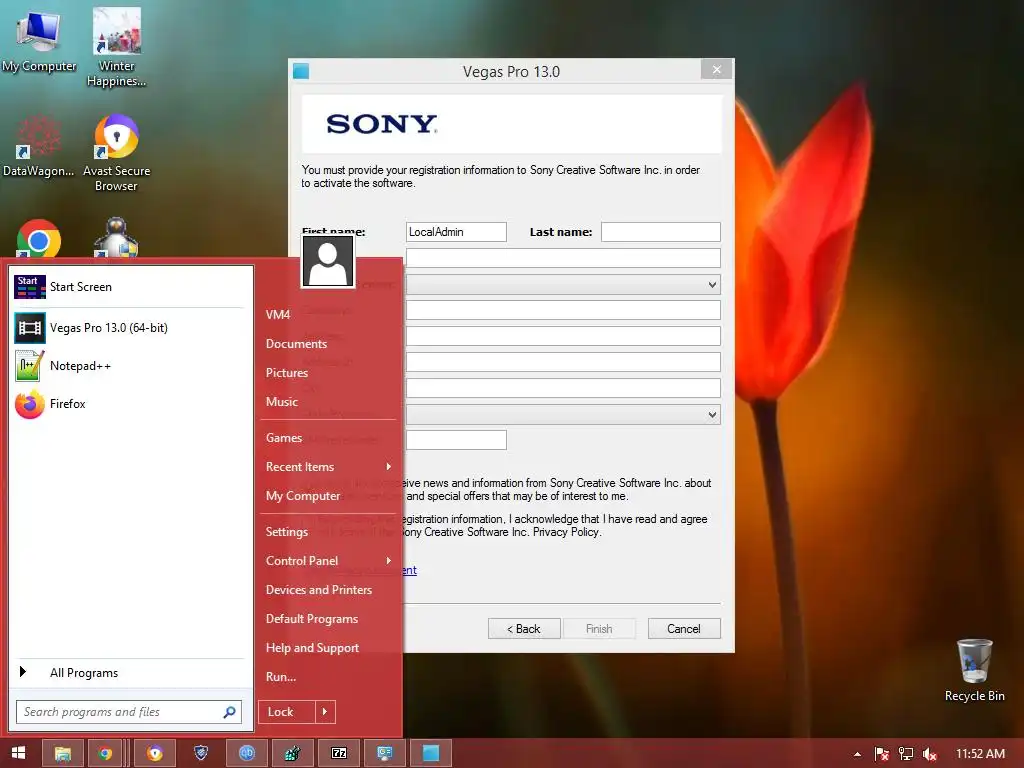Open the arrow next to Lock button
The height and width of the screenshot is (768, 1024).
[325, 712]
